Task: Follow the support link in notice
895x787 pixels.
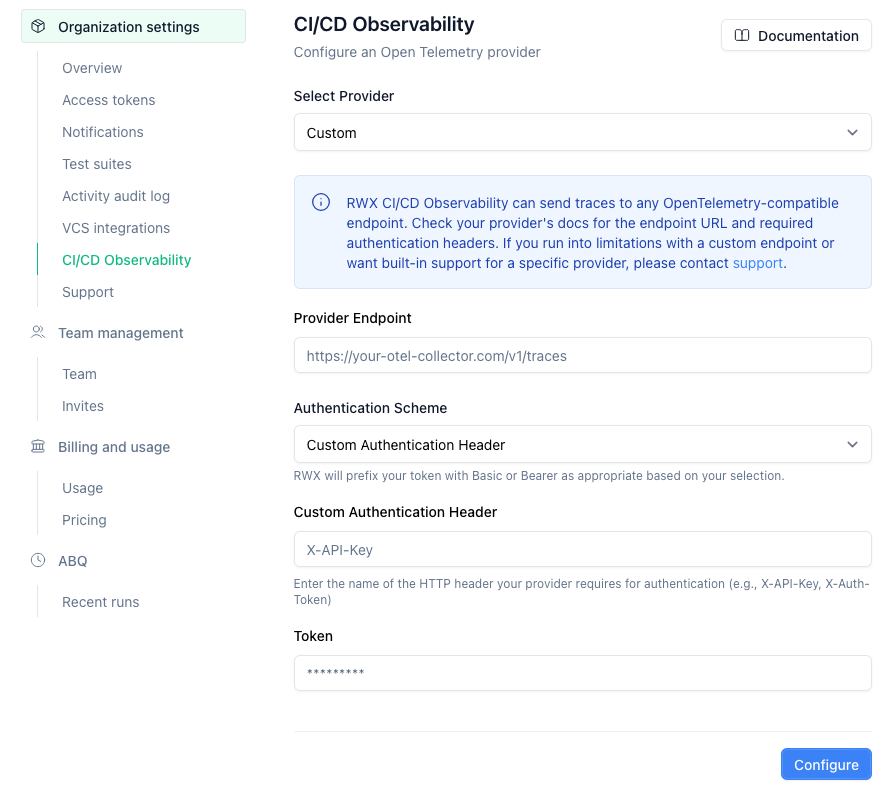Action: pyautogui.click(x=757, y=263)
